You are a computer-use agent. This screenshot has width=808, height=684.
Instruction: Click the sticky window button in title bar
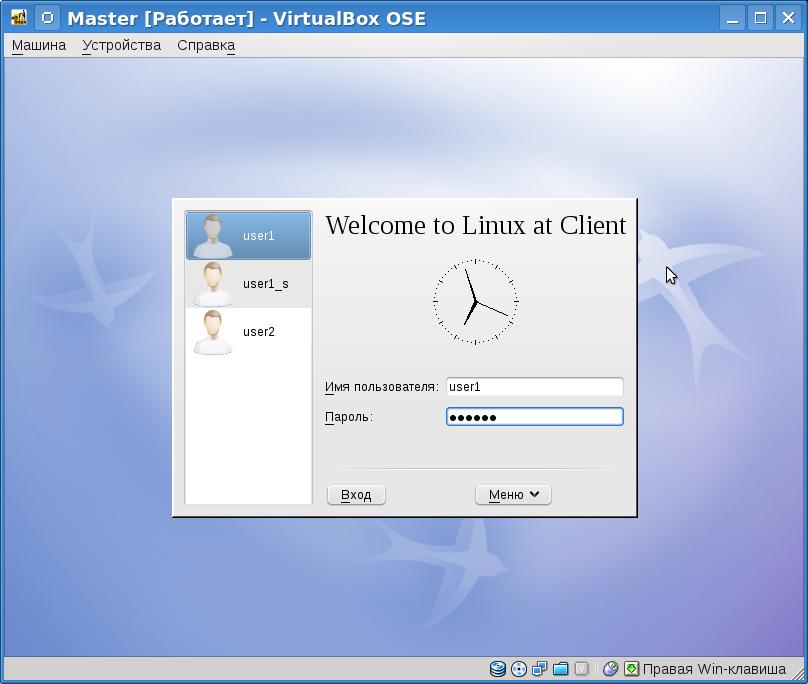click(x=47, y=18)
